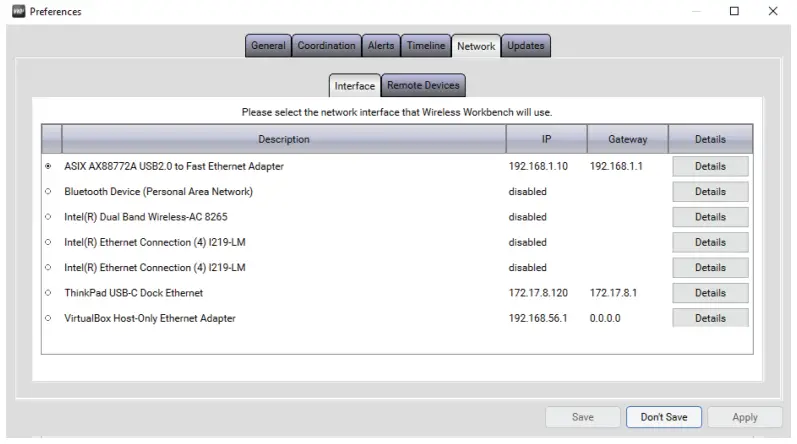Select ASIX AX88772A adapter radio button
Image resolution: width=797 pixels, height=444 pixels.
[48, 166]
